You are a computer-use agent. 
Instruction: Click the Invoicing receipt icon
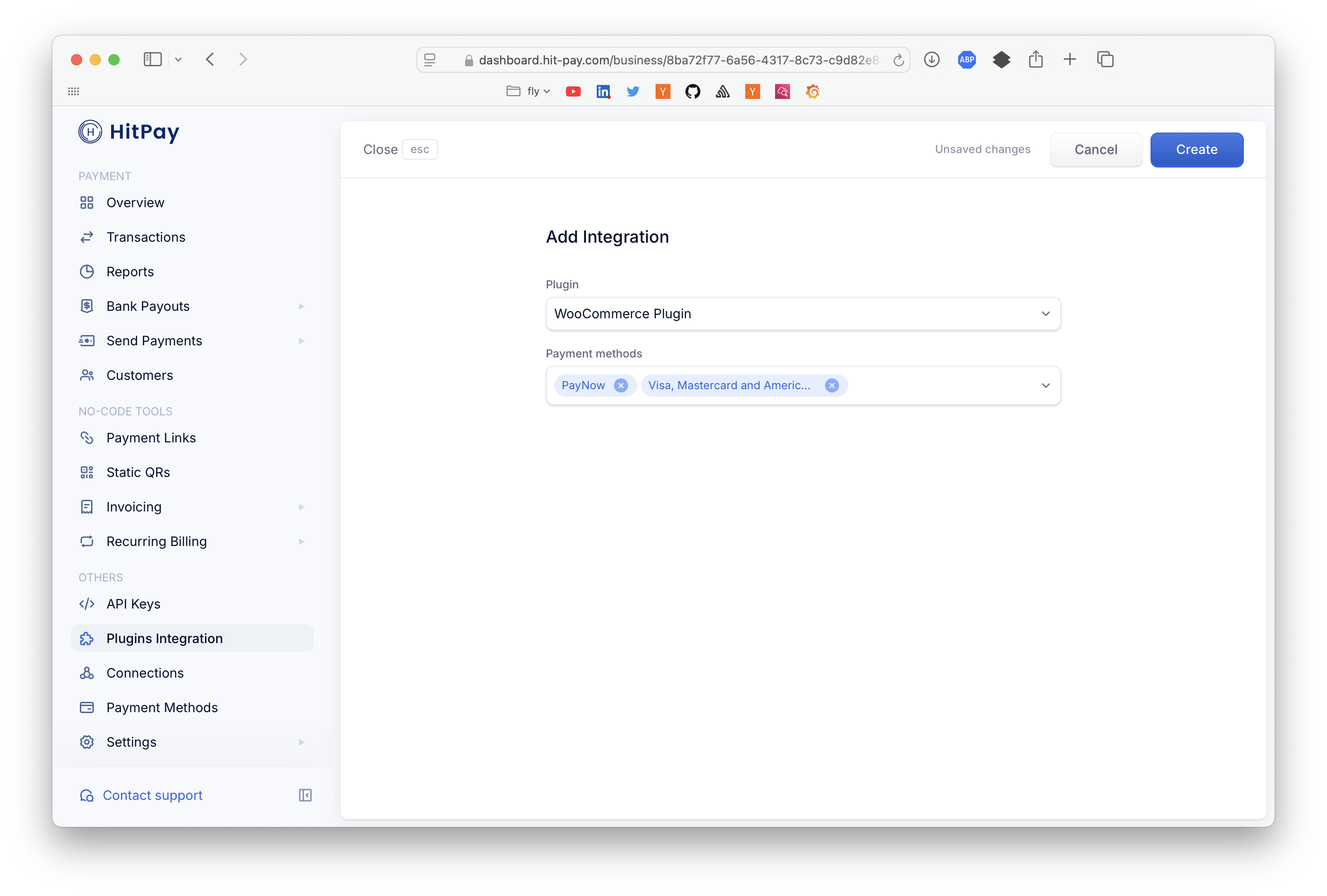click(x=87, y=507)
